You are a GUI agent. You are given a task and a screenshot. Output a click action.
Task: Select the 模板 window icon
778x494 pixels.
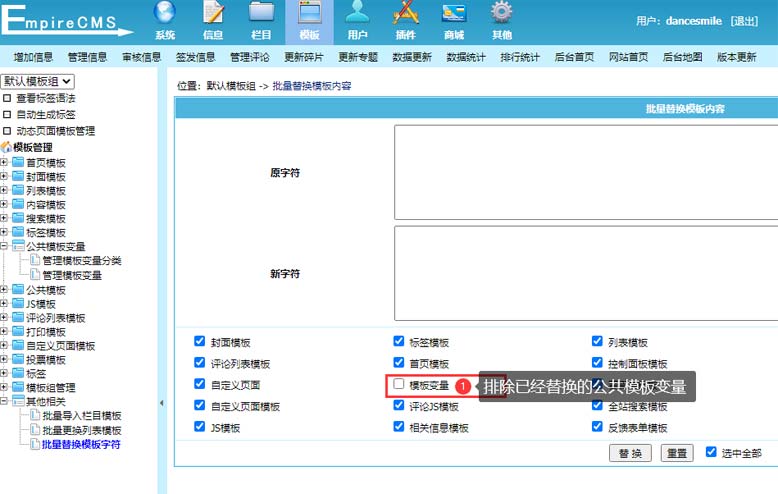310,12
